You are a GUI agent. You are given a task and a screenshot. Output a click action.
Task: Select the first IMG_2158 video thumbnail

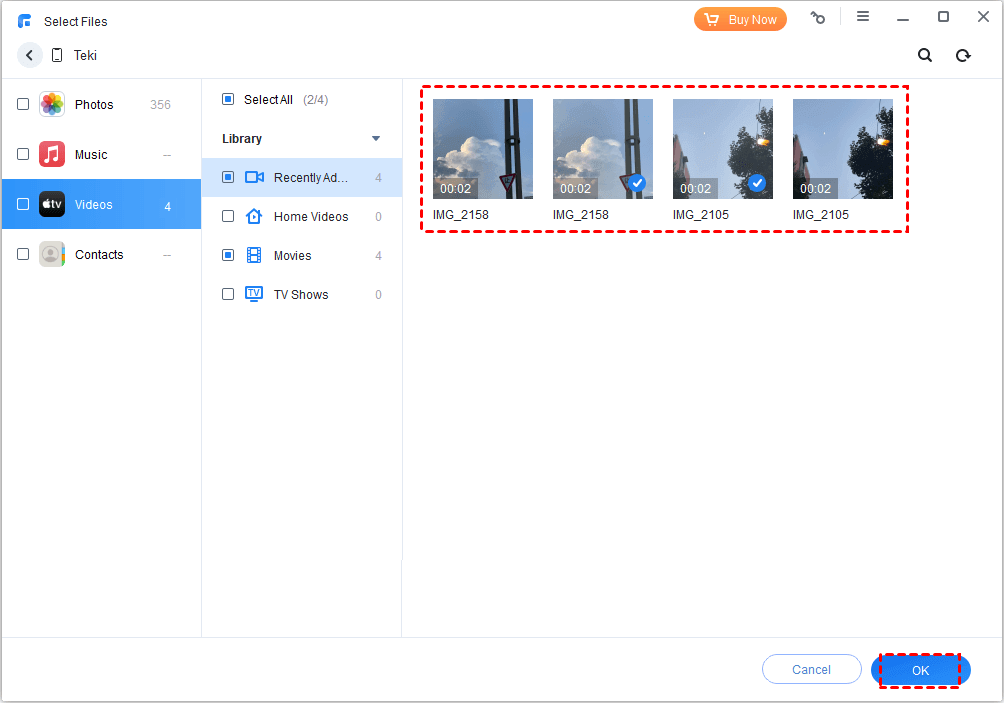483,149
